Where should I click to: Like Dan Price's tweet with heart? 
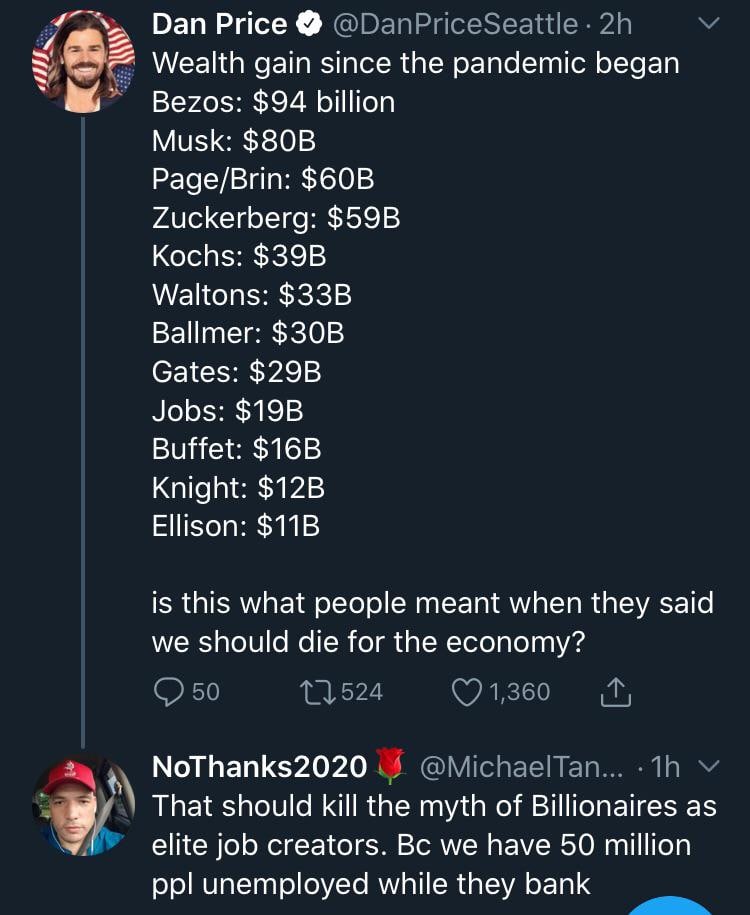pos(467,691)
